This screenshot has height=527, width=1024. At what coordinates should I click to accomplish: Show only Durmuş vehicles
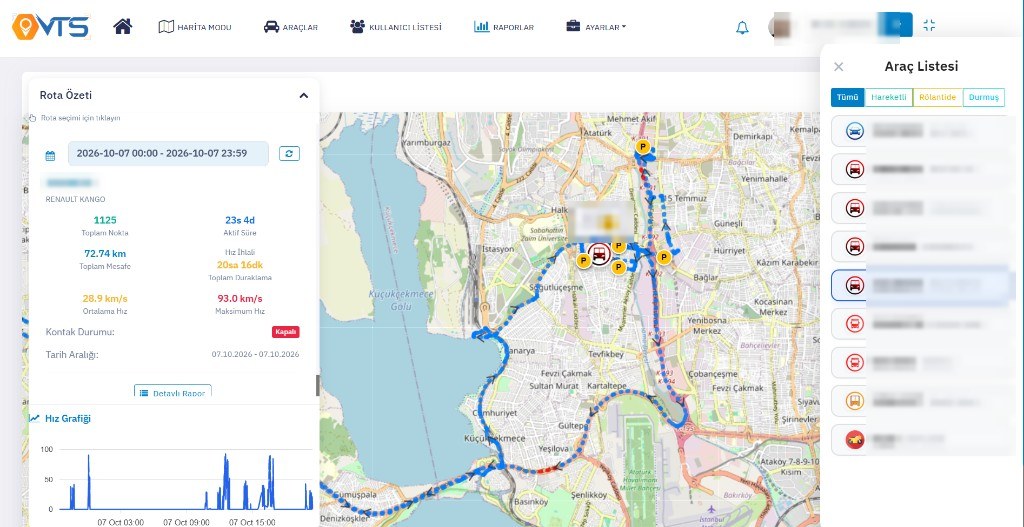pyautogui.click(x=984, y=97)
